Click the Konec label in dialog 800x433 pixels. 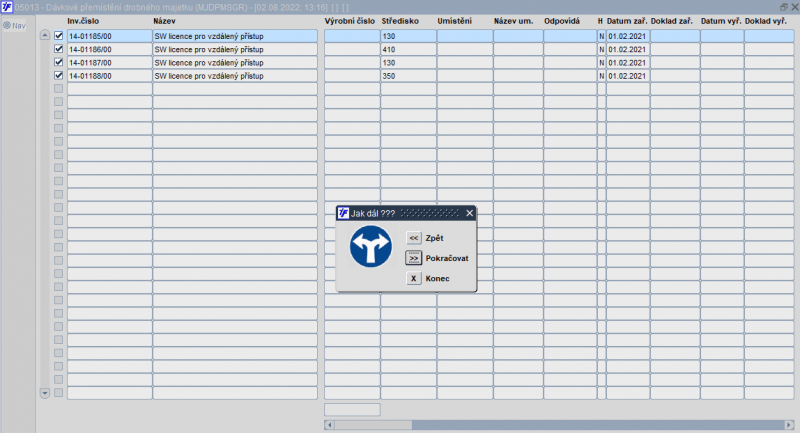(437, 278)
